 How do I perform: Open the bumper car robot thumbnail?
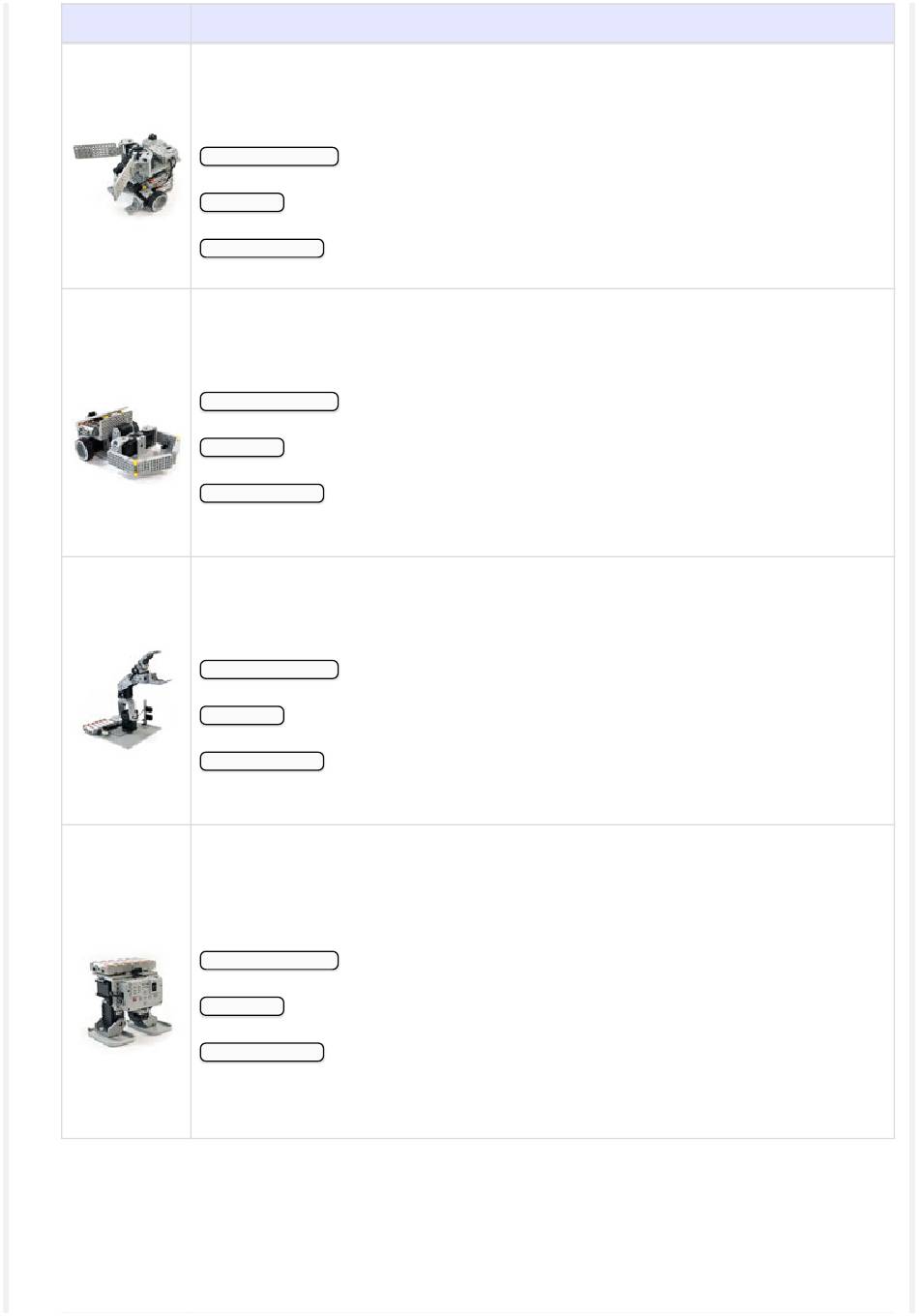[x=127, y=440]
